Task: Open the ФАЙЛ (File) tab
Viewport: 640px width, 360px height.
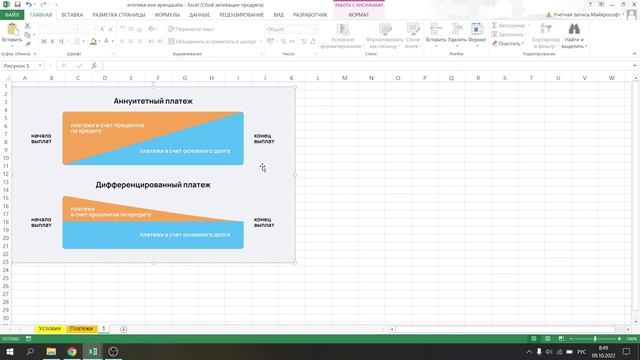Action: click(x=12, y=15)
